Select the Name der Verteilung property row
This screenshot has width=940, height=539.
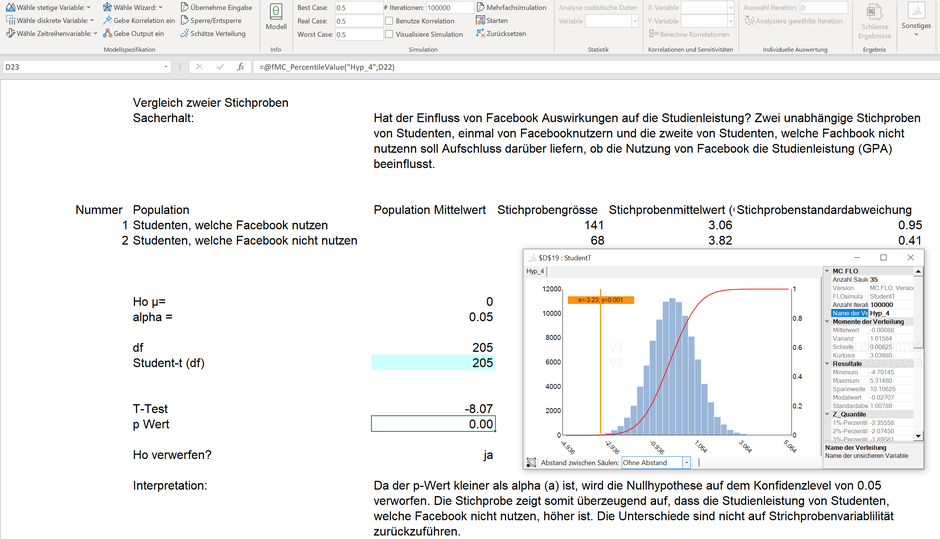click(x=872, y=313)
